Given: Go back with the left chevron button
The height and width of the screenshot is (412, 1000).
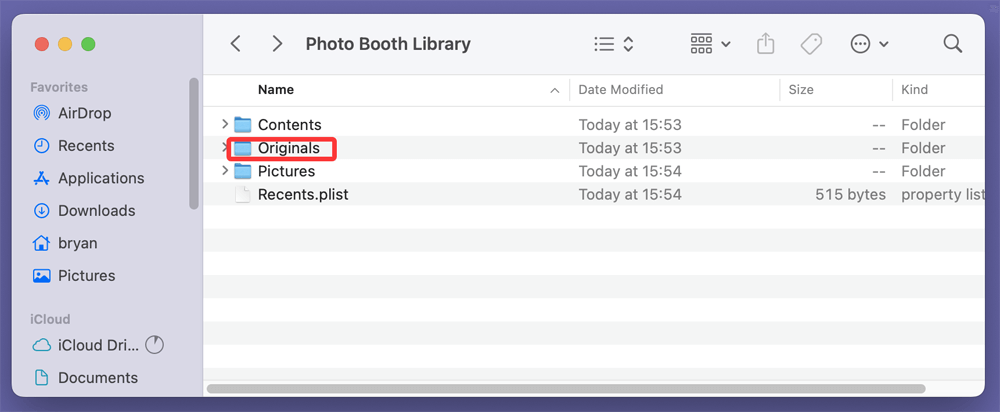Looking at the screenshot, I should (236, 44).
